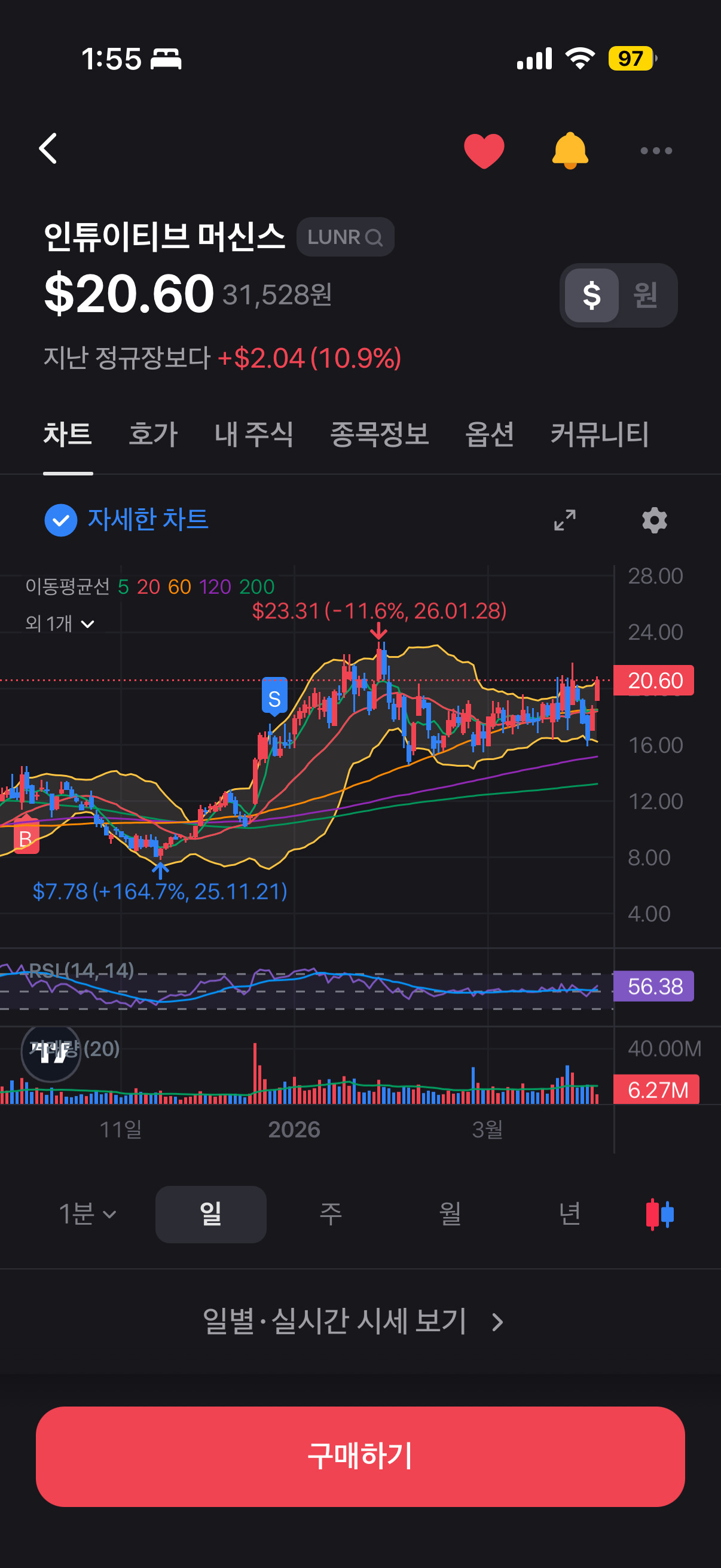Switch price display to dollar ($)
The image size is (721, 1568).
pyautogui.click(x=591, y=295)
